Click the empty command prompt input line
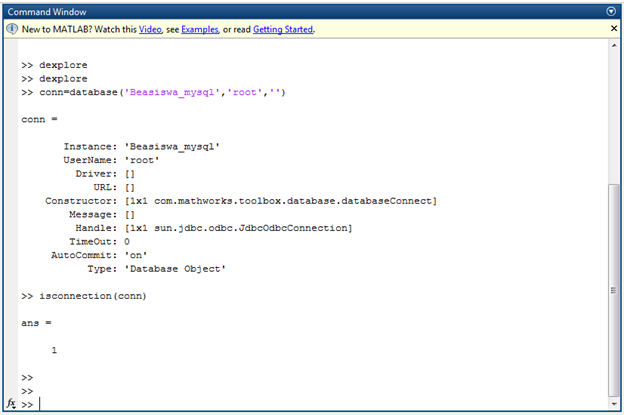The width and height of the screenshot is (624, 415). 300,404
